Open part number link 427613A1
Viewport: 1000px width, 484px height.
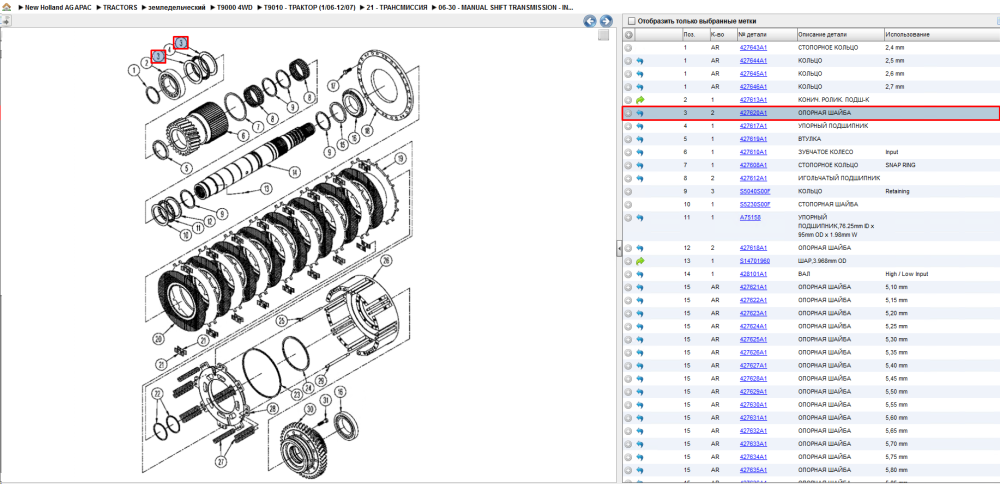pos(753,100)
